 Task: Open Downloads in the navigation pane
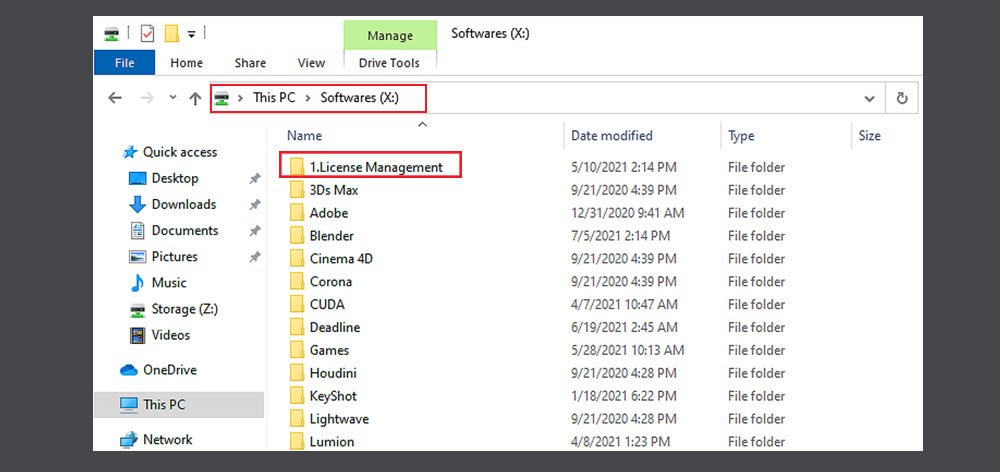[184, 204]
